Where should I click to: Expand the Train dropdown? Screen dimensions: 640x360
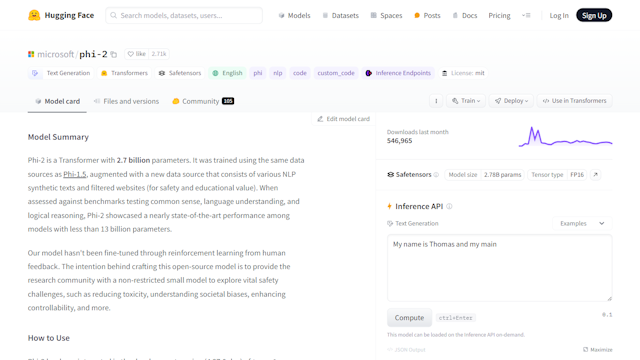click(466, 101)
